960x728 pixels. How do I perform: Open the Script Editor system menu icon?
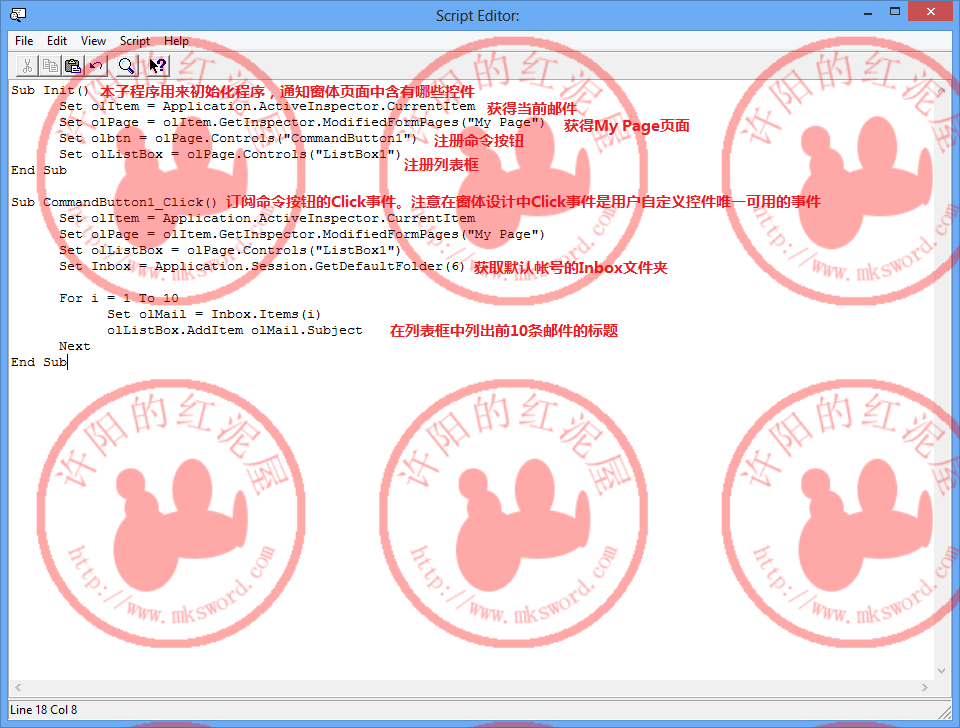[x=18, y=15]
